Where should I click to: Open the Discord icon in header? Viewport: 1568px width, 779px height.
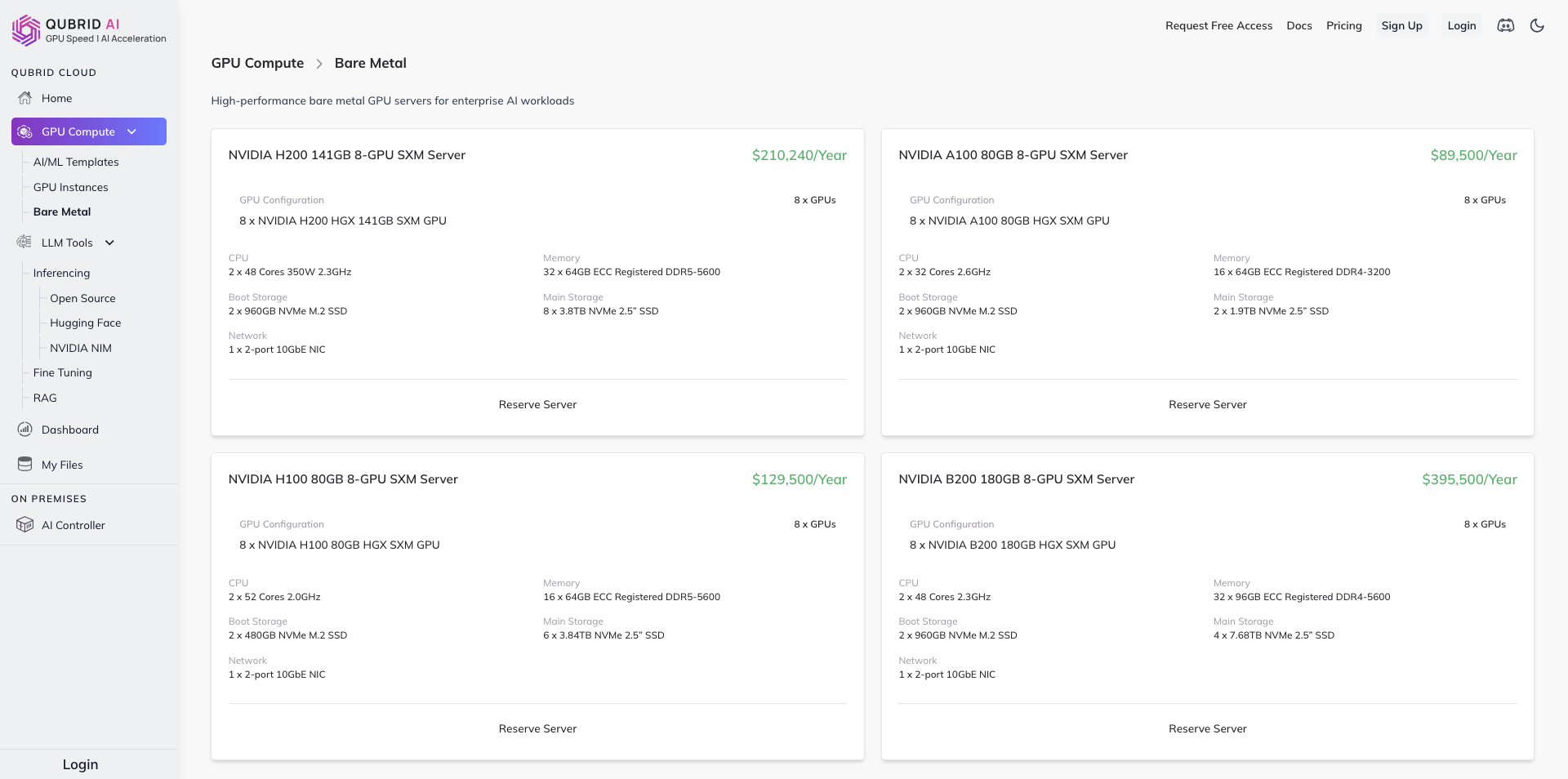[1505, 25]
